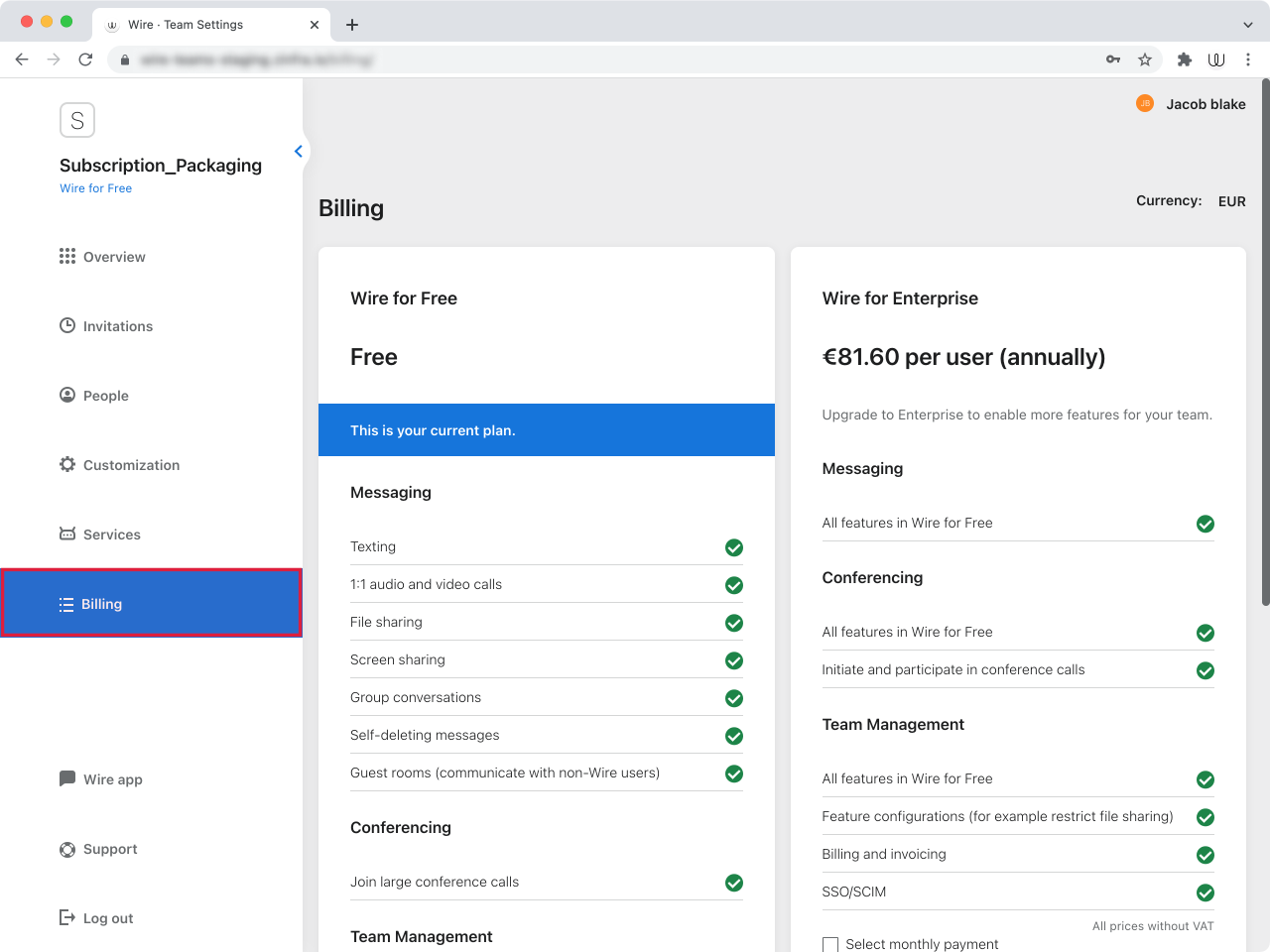Screen dimensions: 1270x952
Task: Select the Wire Team Settings tab
Action: click(211, 25)
